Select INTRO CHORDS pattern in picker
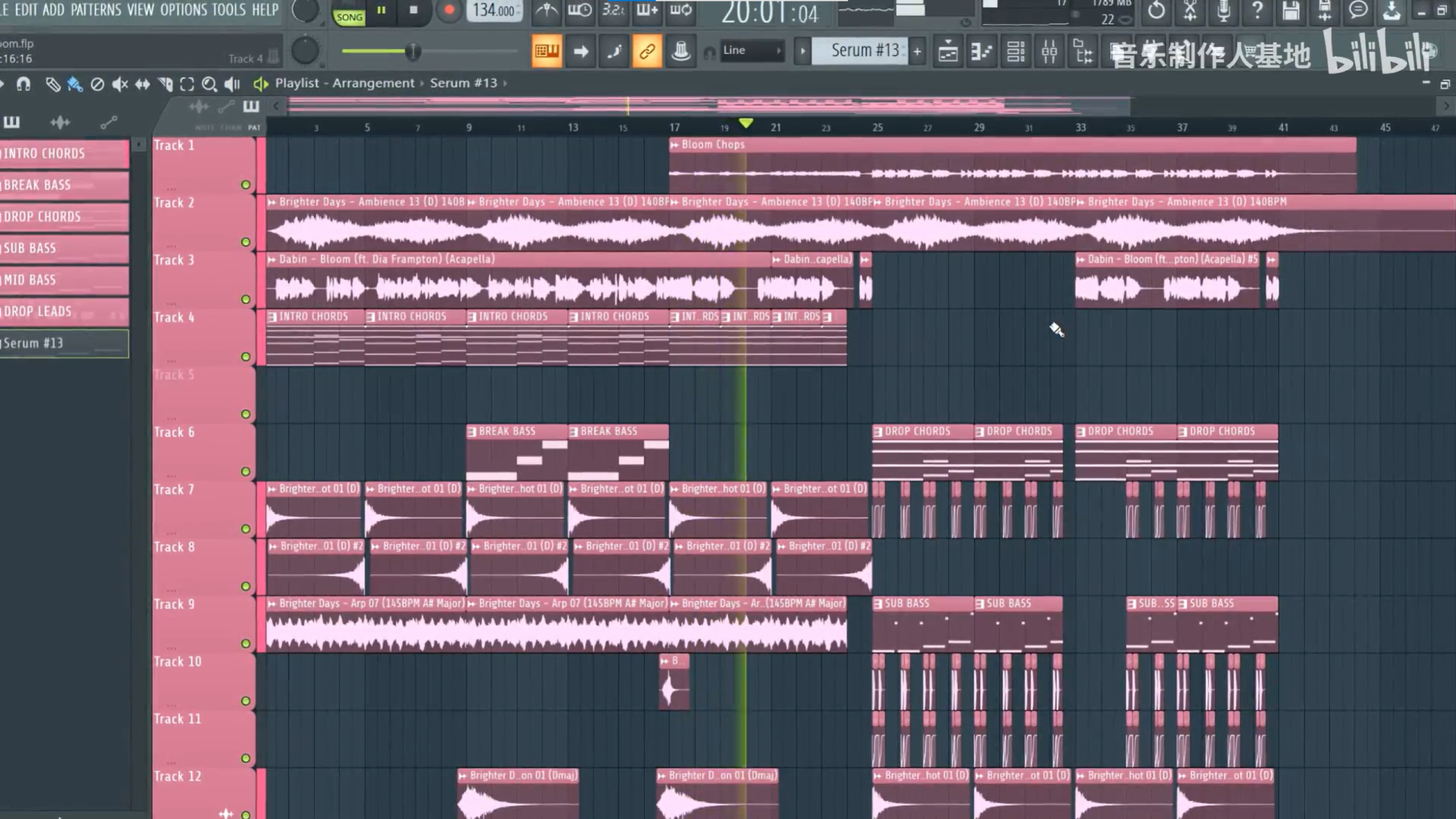 [64, 154]
